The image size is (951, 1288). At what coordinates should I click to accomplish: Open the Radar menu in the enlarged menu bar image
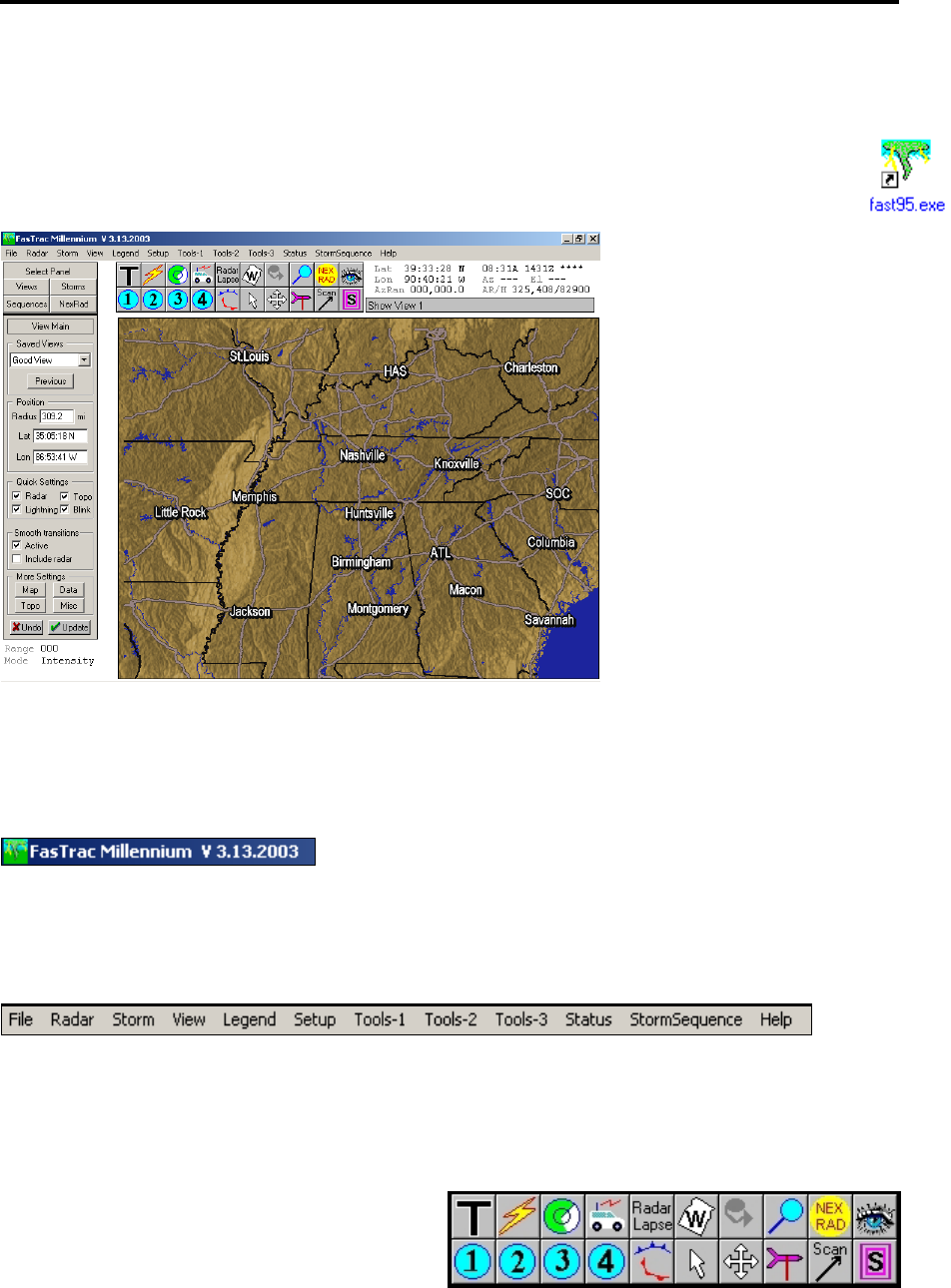(72, 1020)
